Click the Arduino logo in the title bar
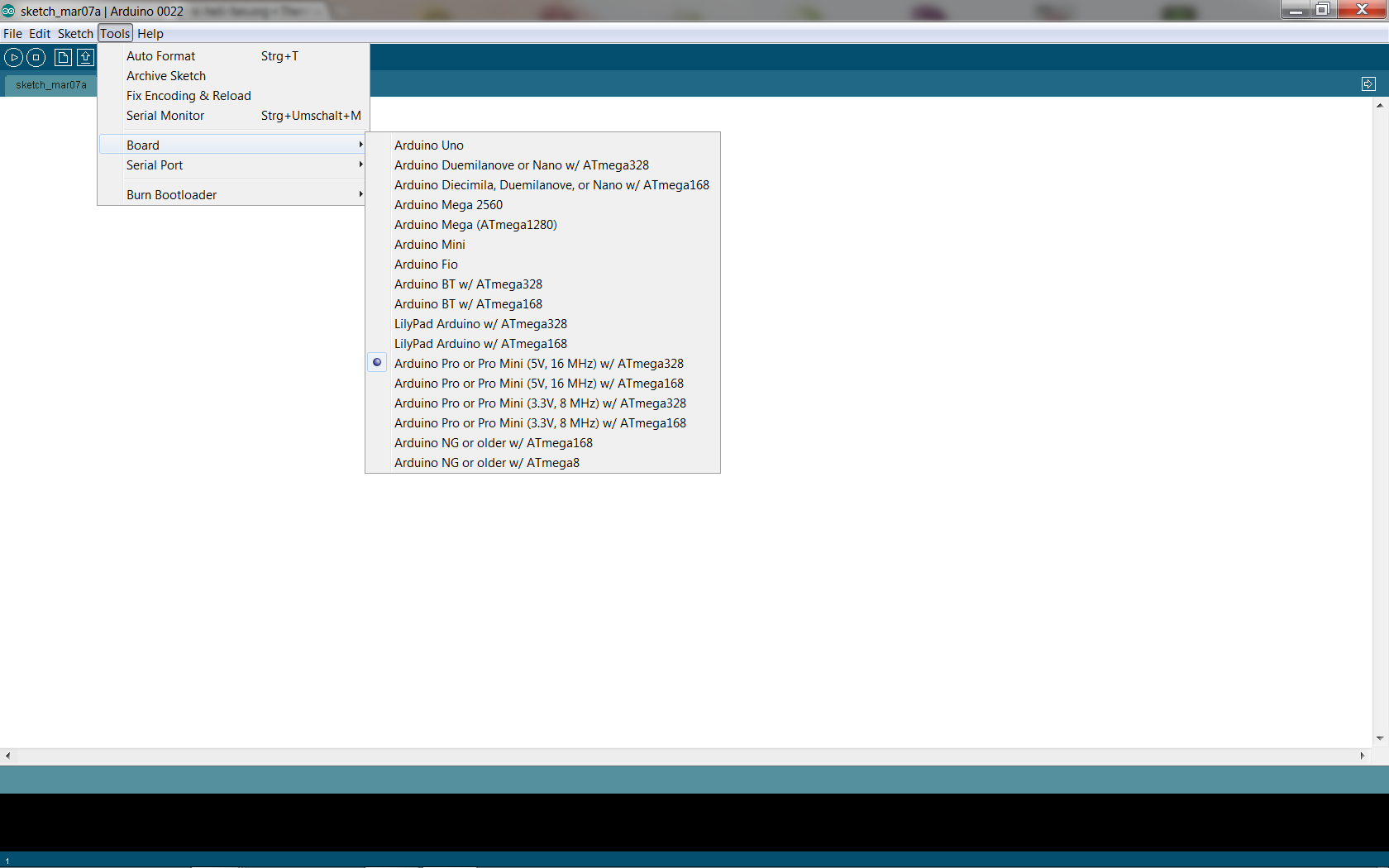Screen dimensions: 1389x868 [x=8, y=11]
